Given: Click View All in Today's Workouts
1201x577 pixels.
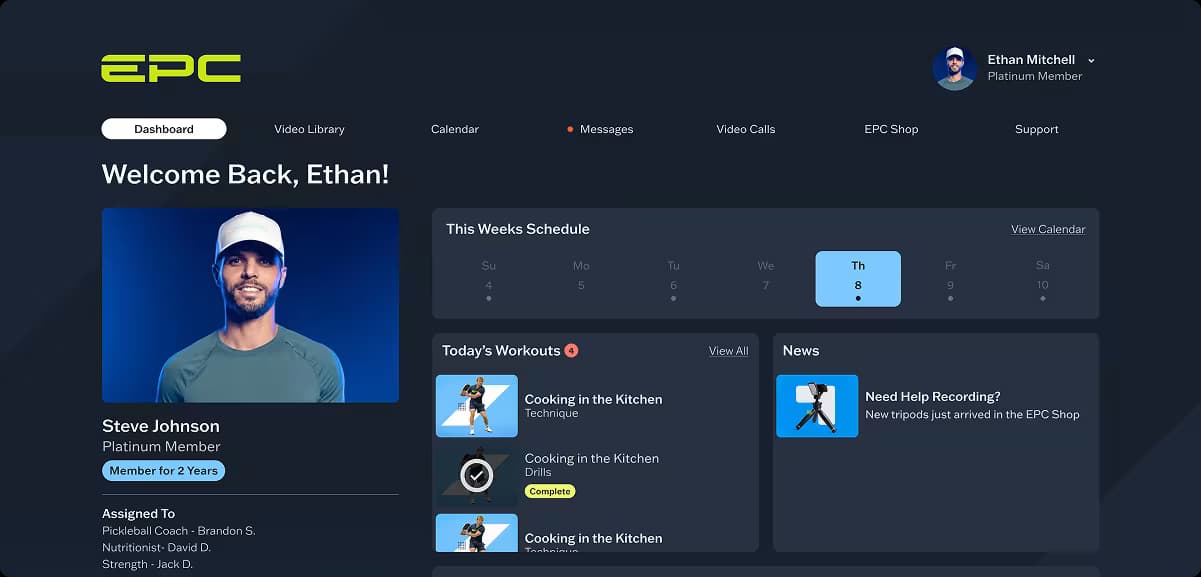Looking at the screenshot, I should coord(728,351).
